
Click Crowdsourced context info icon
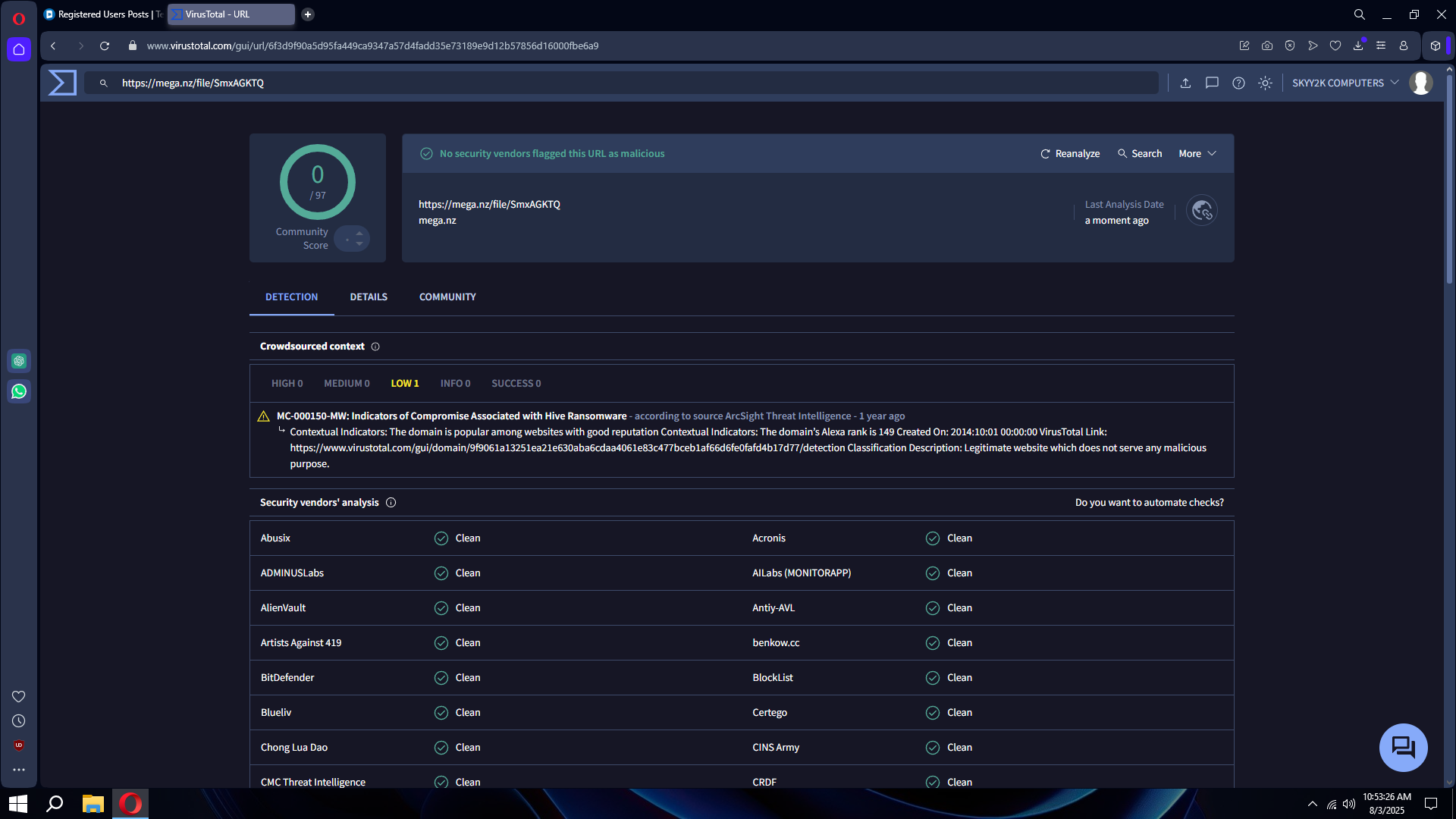(375, 347)
